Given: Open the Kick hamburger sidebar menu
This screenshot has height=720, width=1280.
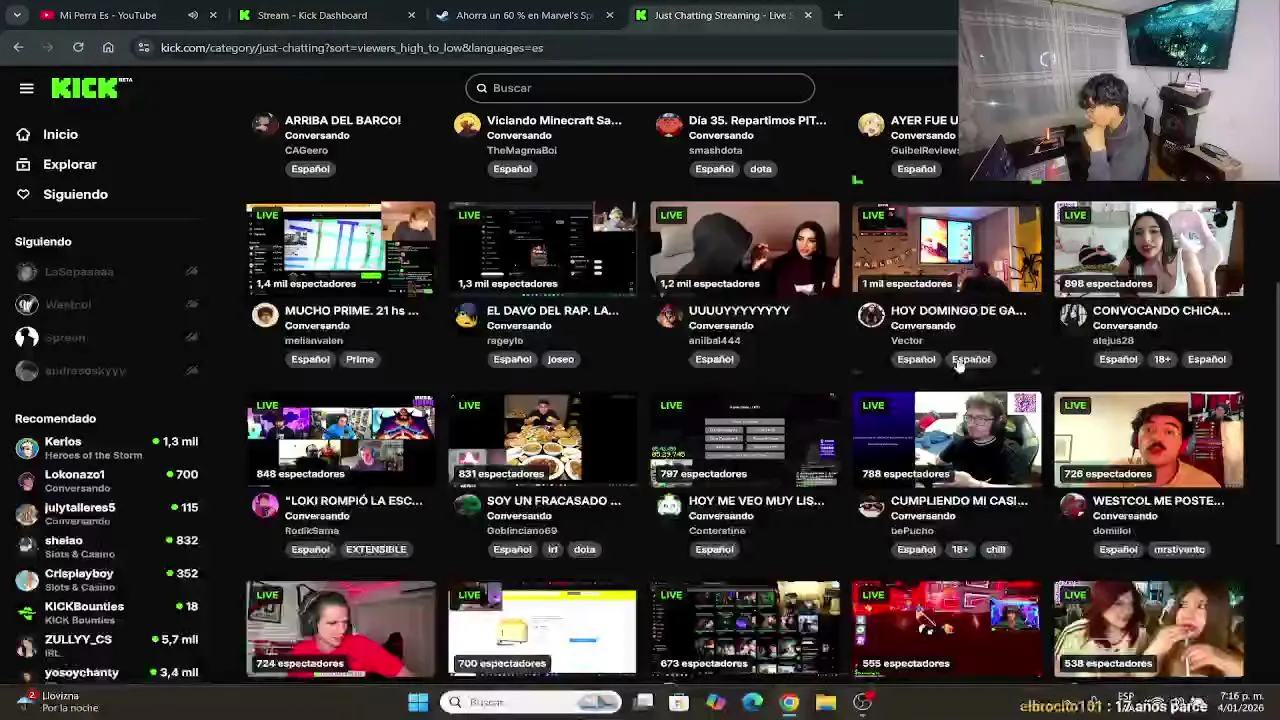Looking at the screenshot, I should 27,88.
